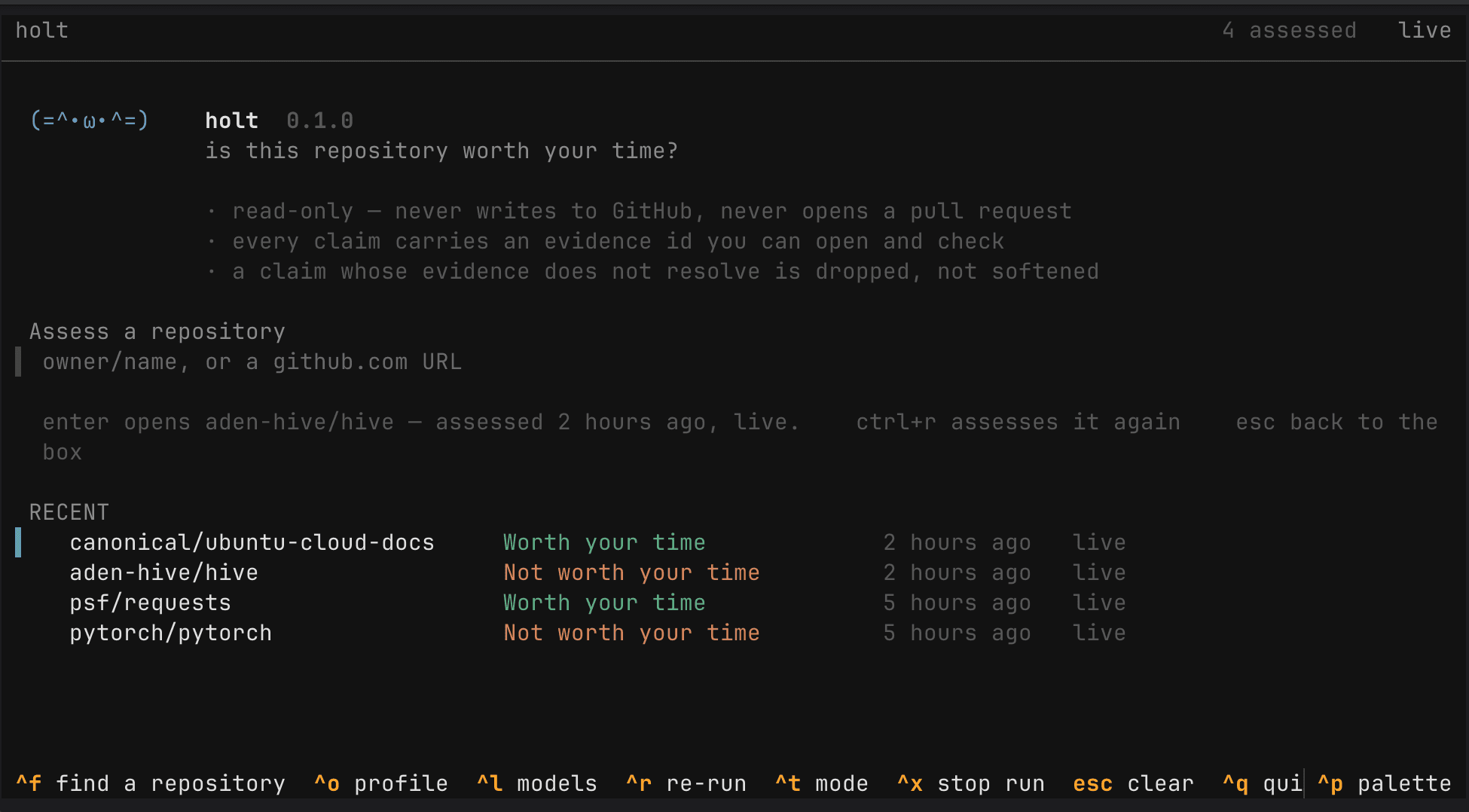This screenshot has width=1469, height=812.
Task: Click '^q quit' footer shortcut
Action: pos(1263,784)
